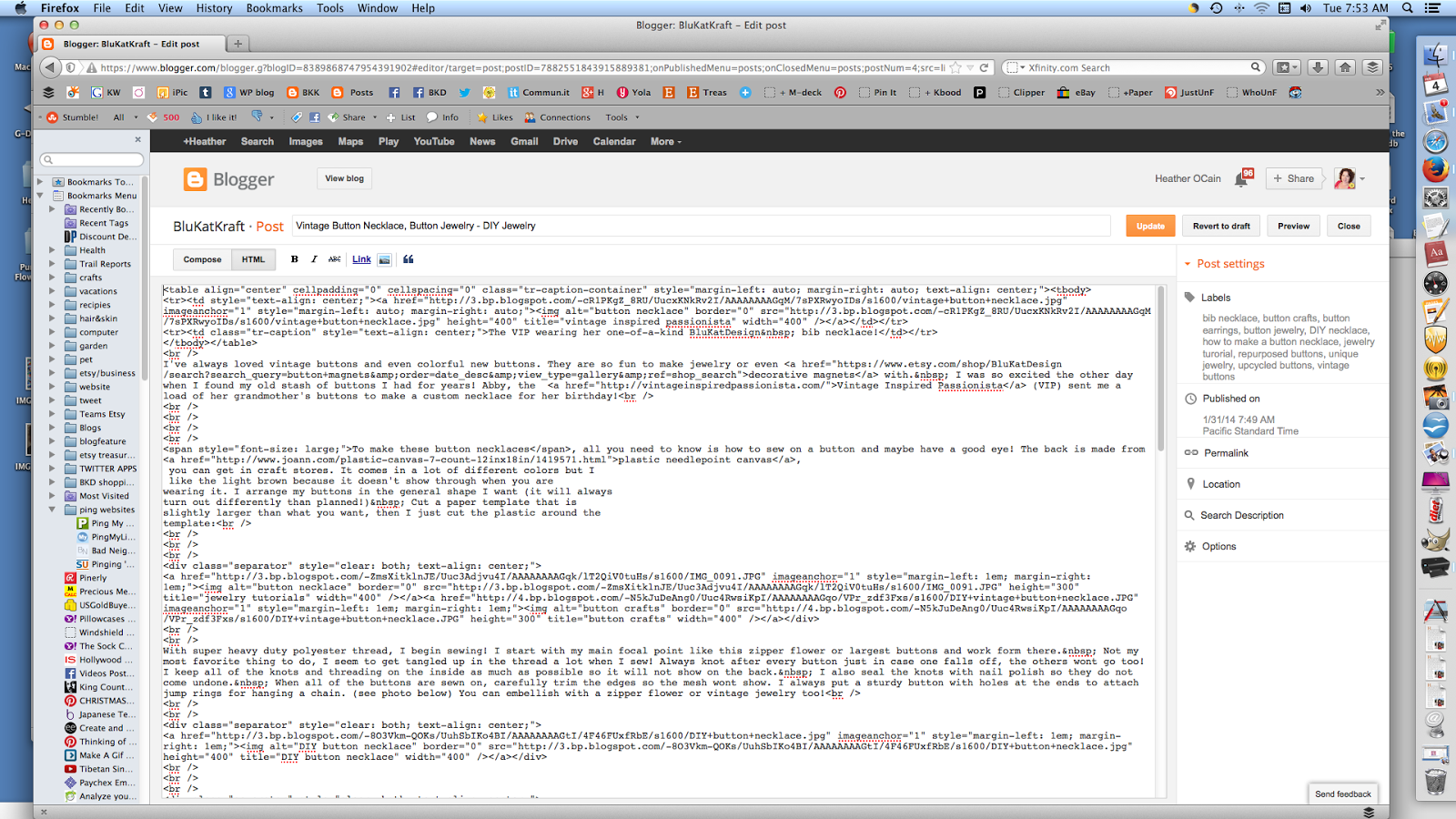The height and width of the screenshot is (819, 1456).
Task: Insert blockquote using the quote icon
Action: click(x=409, y=259)
